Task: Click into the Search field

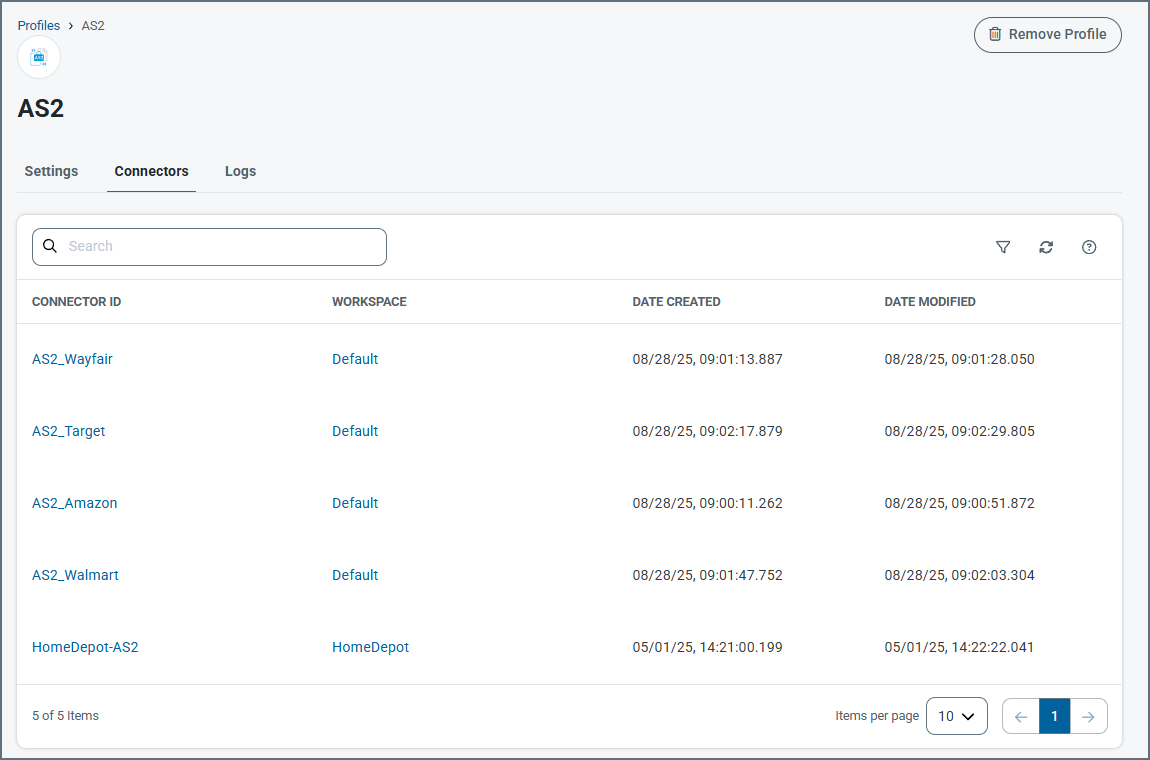Action: click(220, 247)
